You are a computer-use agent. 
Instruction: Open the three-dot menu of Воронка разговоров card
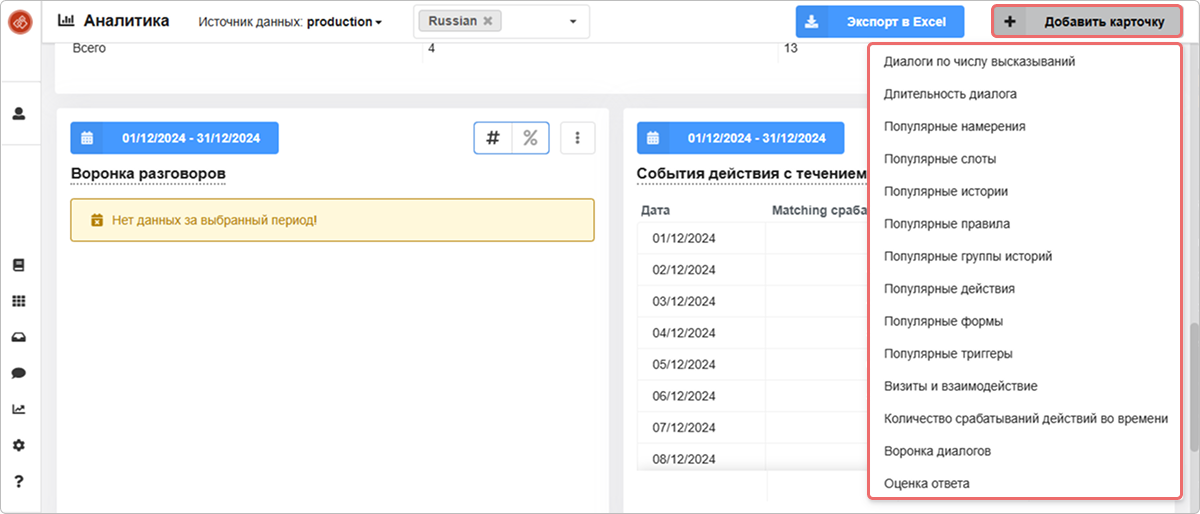click(578, 138)
